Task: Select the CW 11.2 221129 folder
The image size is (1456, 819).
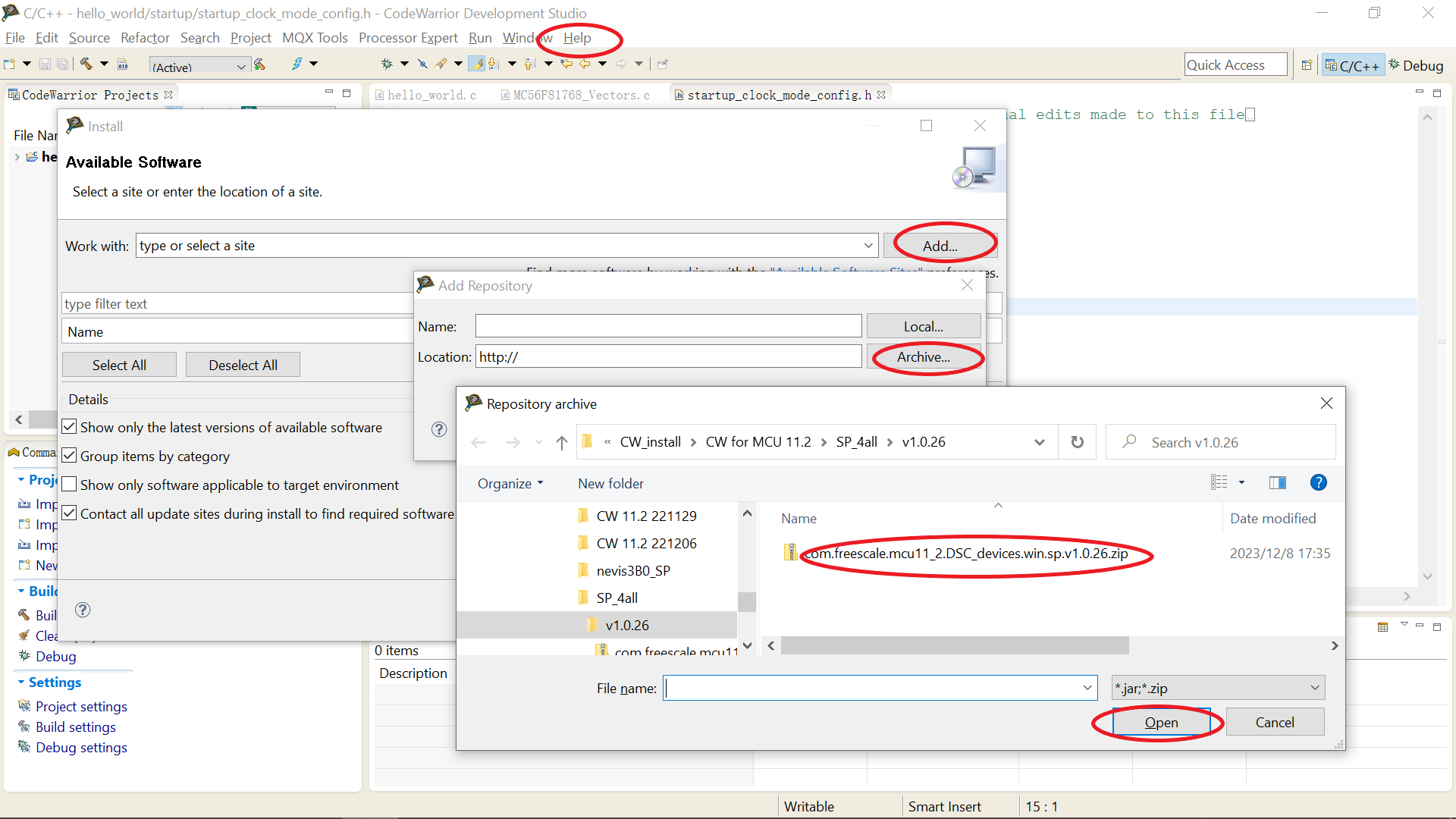Action: pos(646,516)
